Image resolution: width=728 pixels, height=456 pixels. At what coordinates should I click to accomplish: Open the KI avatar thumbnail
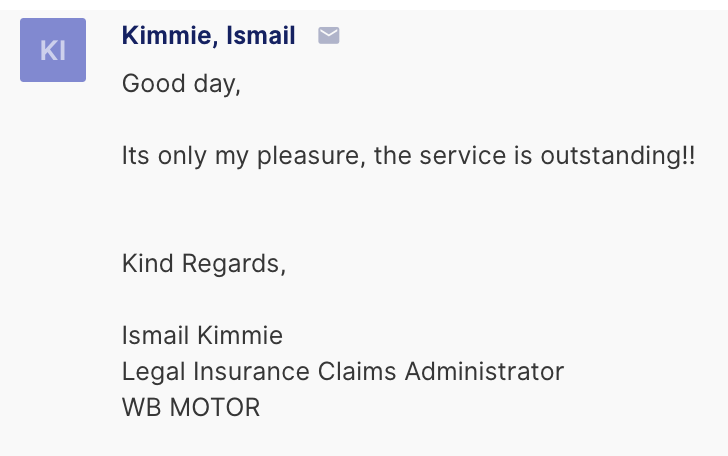53,50
